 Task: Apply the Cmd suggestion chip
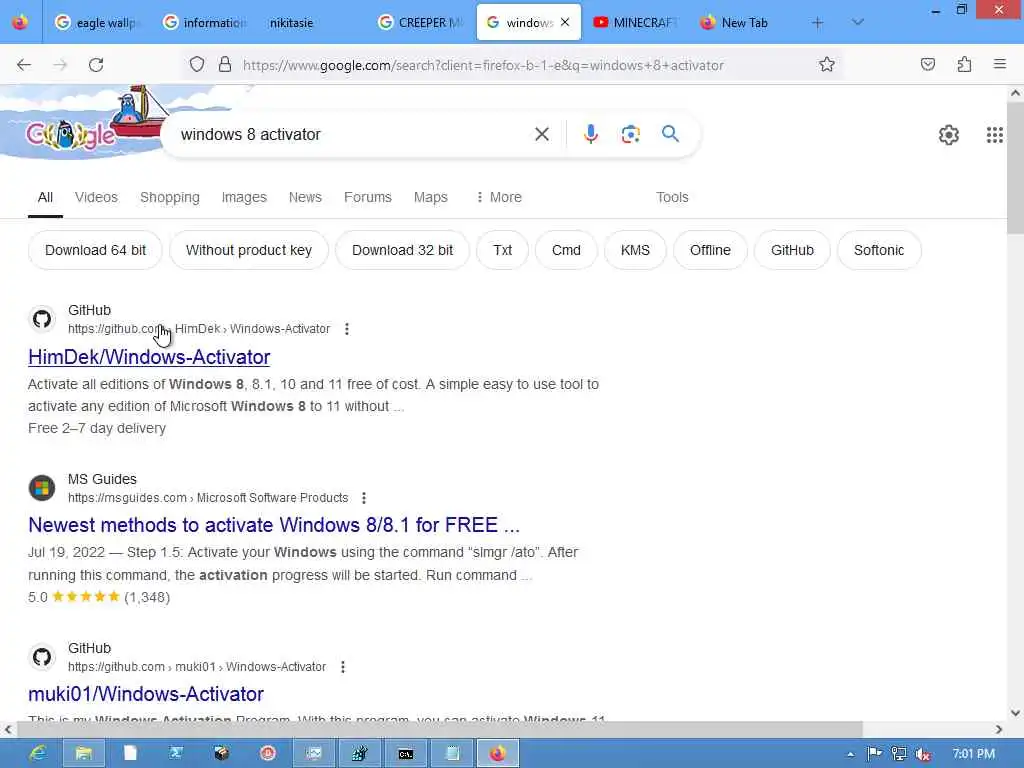point(566,250)
